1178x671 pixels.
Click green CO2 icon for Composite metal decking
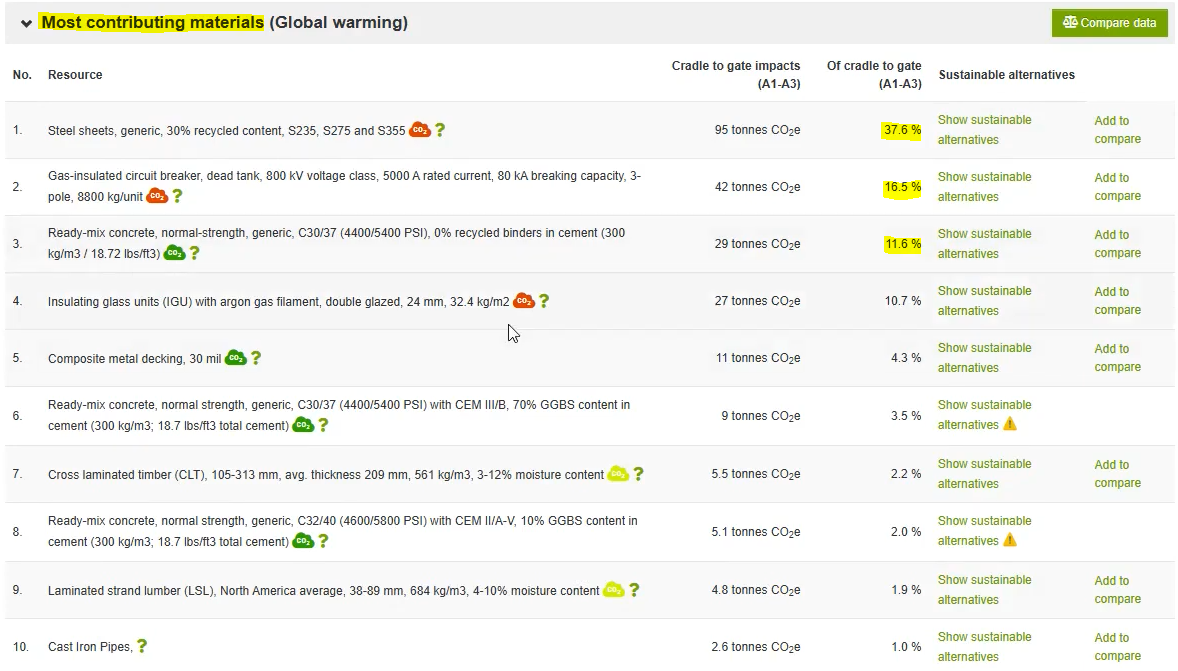236,358
